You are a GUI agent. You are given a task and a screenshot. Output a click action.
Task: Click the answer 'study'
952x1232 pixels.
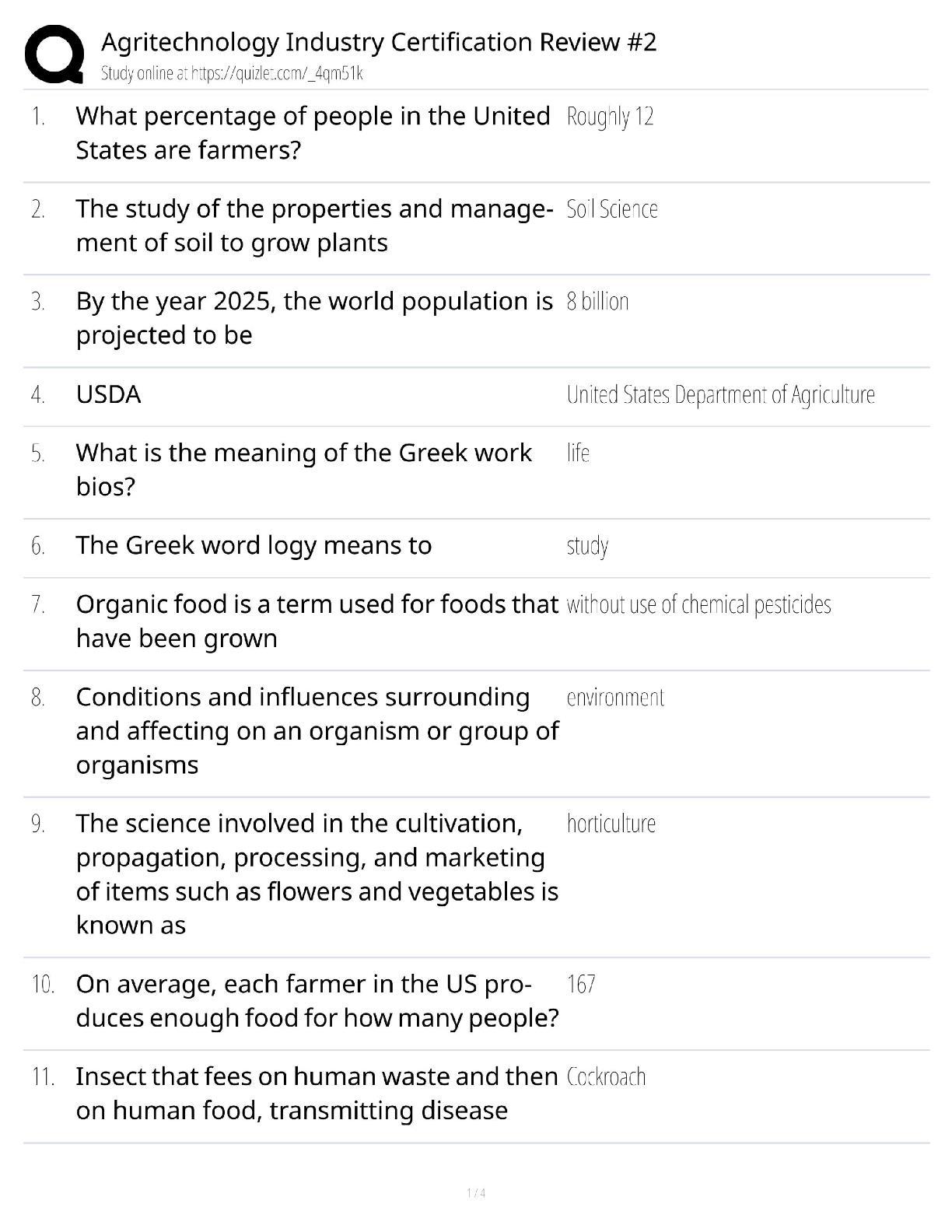click(587, 546)
